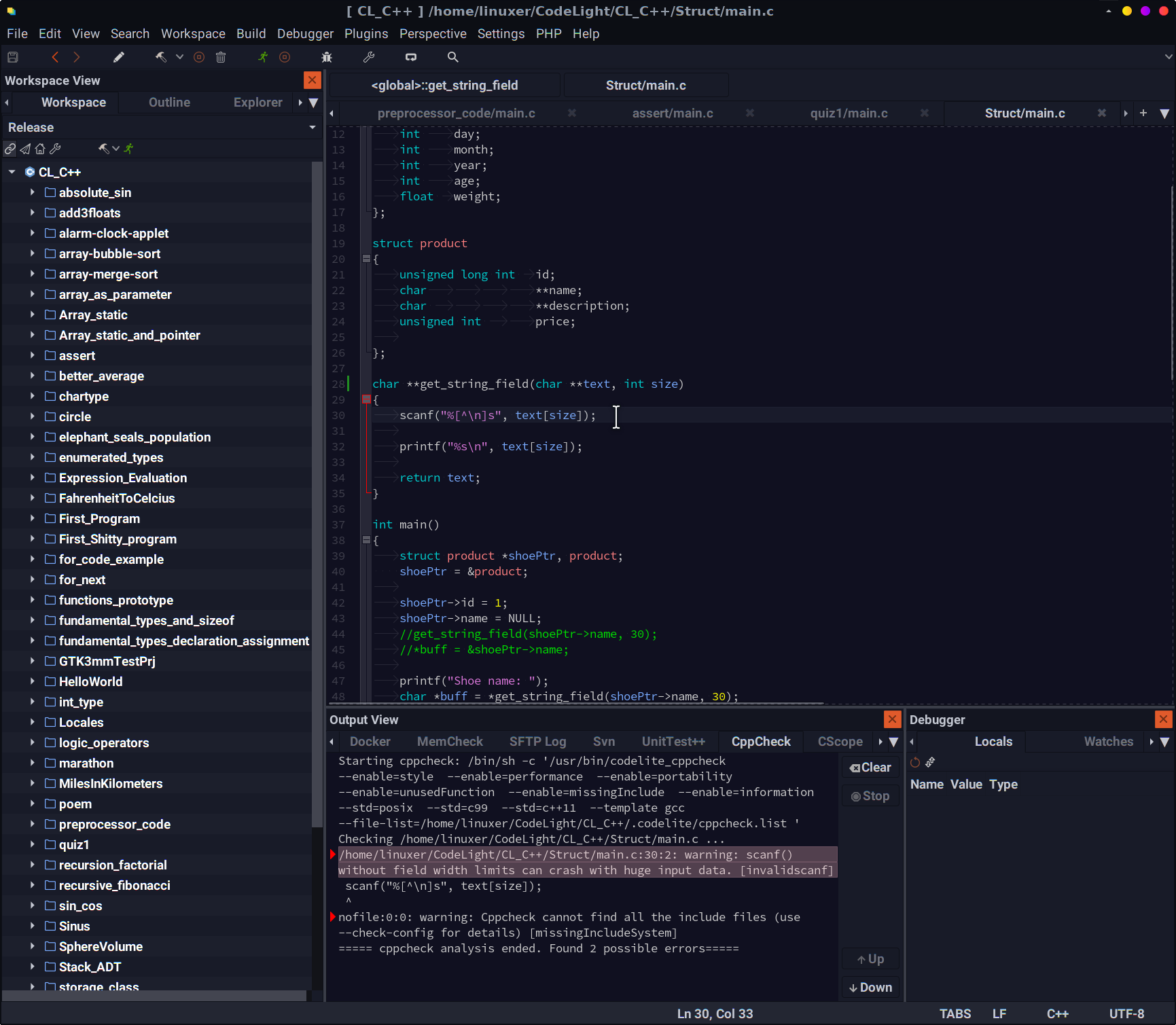The image size is (1176, 1025).
Task: Open search using magnifier toolbar icon
Action: 452,57
